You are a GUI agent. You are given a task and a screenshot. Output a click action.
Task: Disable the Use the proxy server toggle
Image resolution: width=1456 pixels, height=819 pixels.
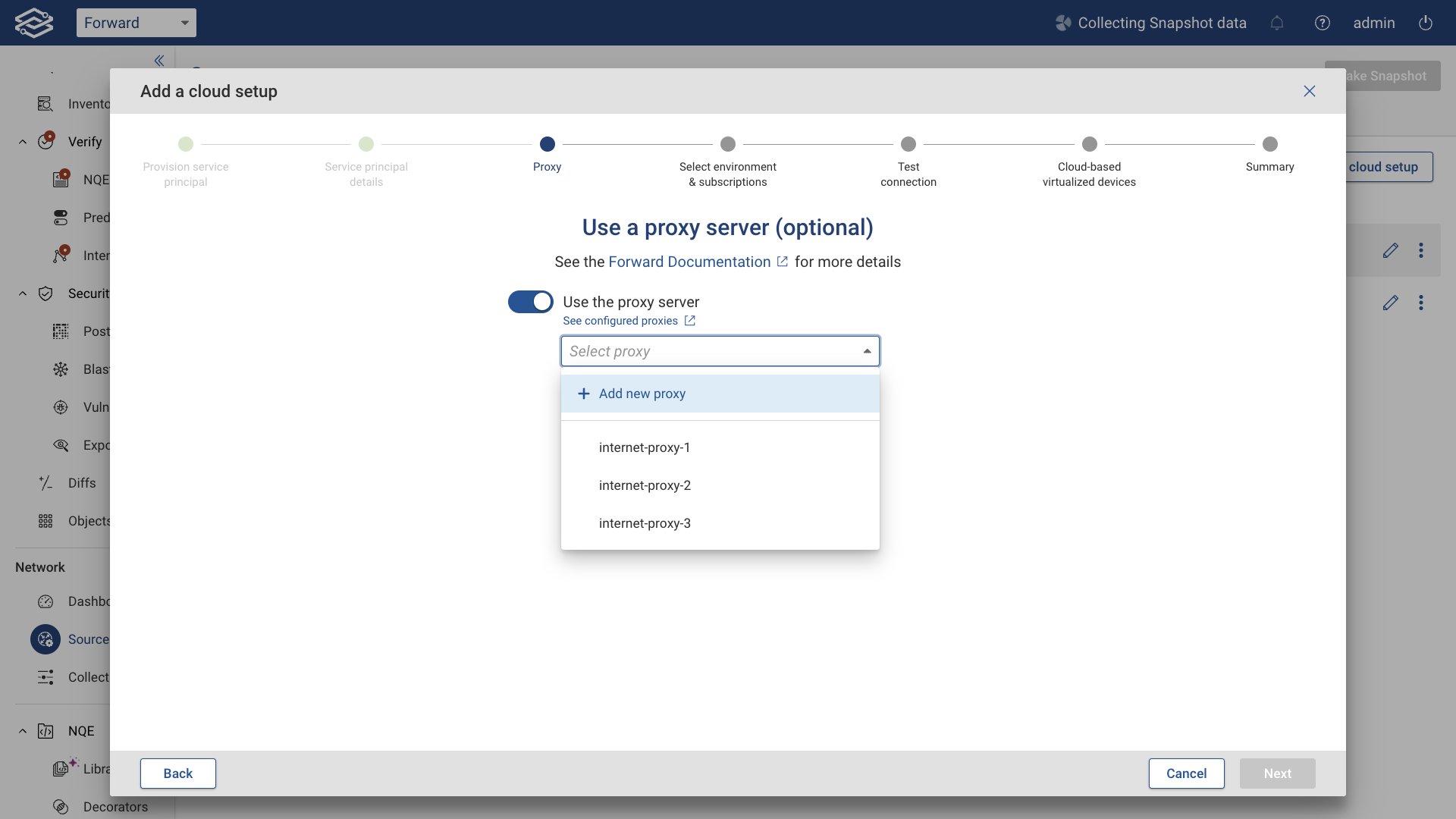pos(530,302)
